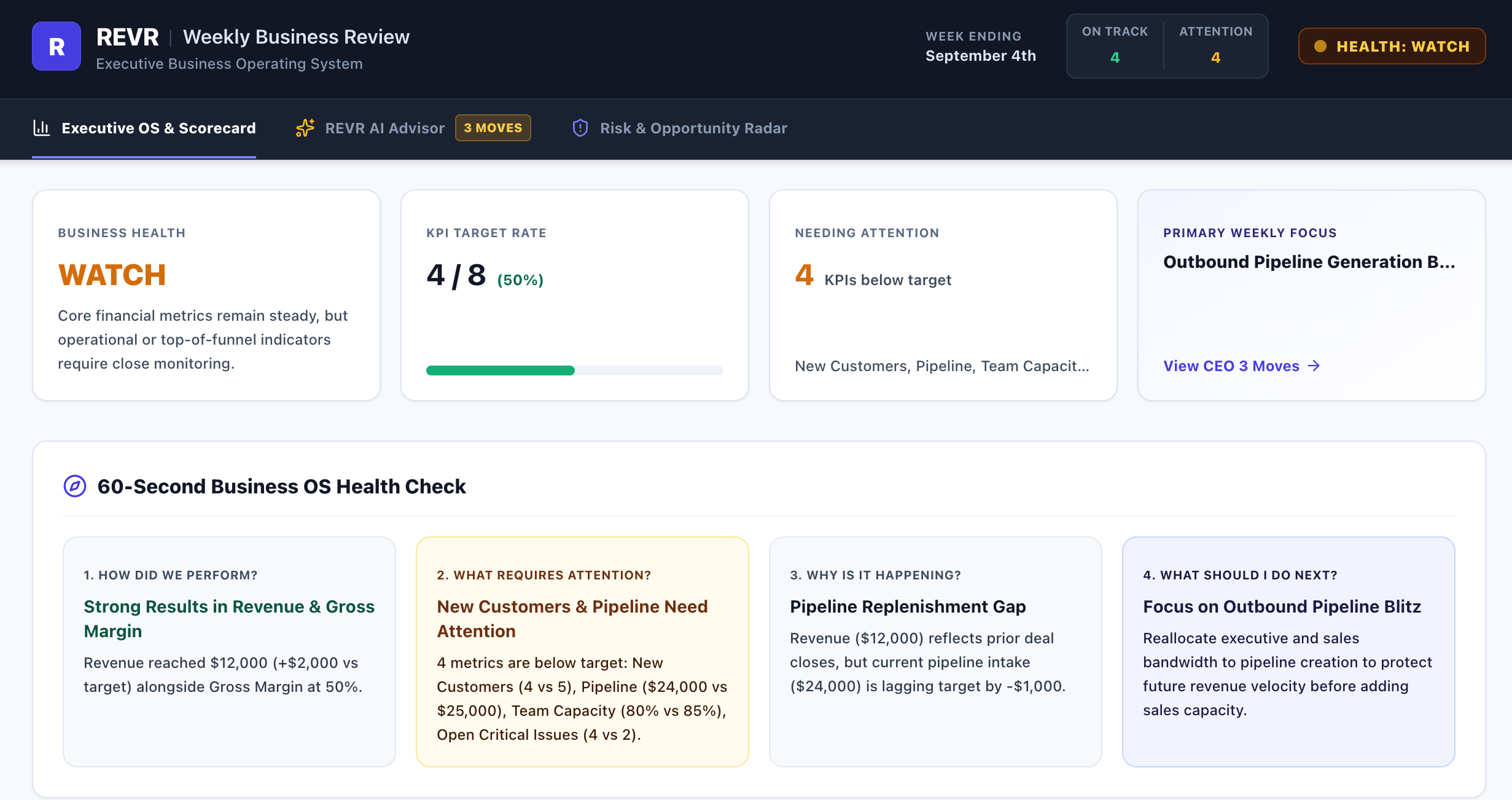This screenshot has width=1512, height=800.
Task: Follow the View CEO 3 Moves link
Action: pos(1242,366)
